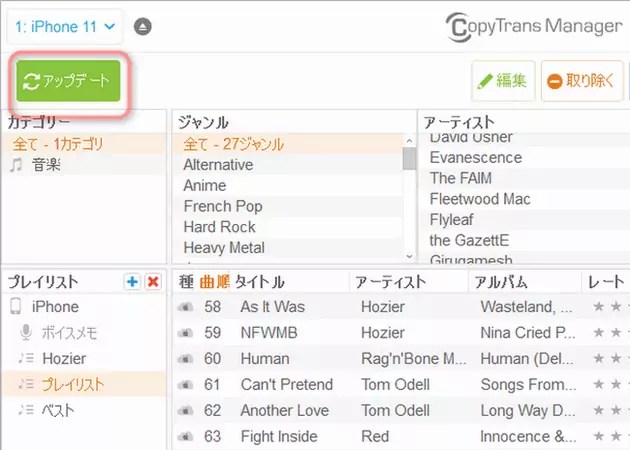Click cloud icon on NFWMB row
The image size is (630, 450).
[185, 333]
